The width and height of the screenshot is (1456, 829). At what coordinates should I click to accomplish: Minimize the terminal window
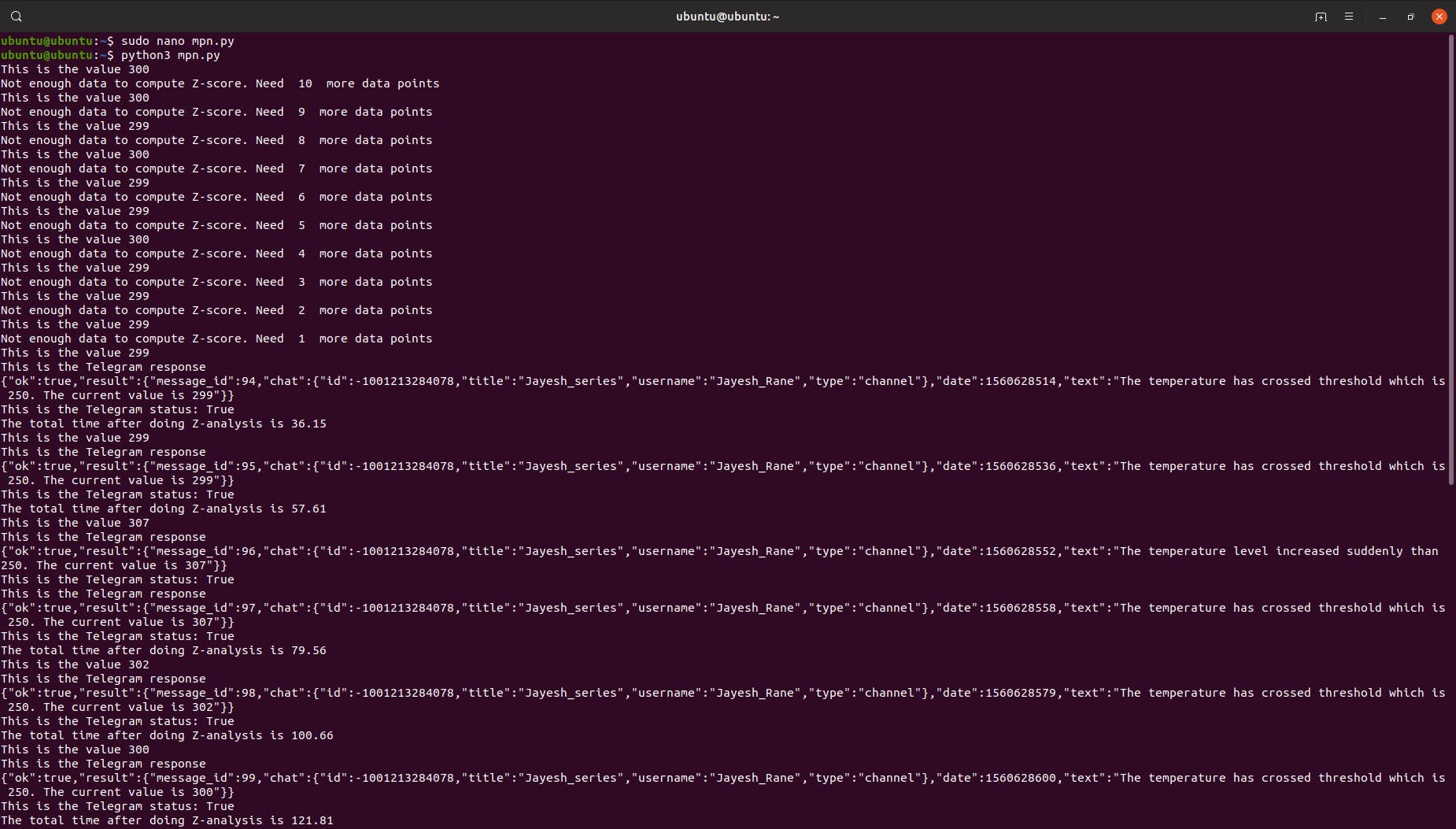tap(1383, 17)
